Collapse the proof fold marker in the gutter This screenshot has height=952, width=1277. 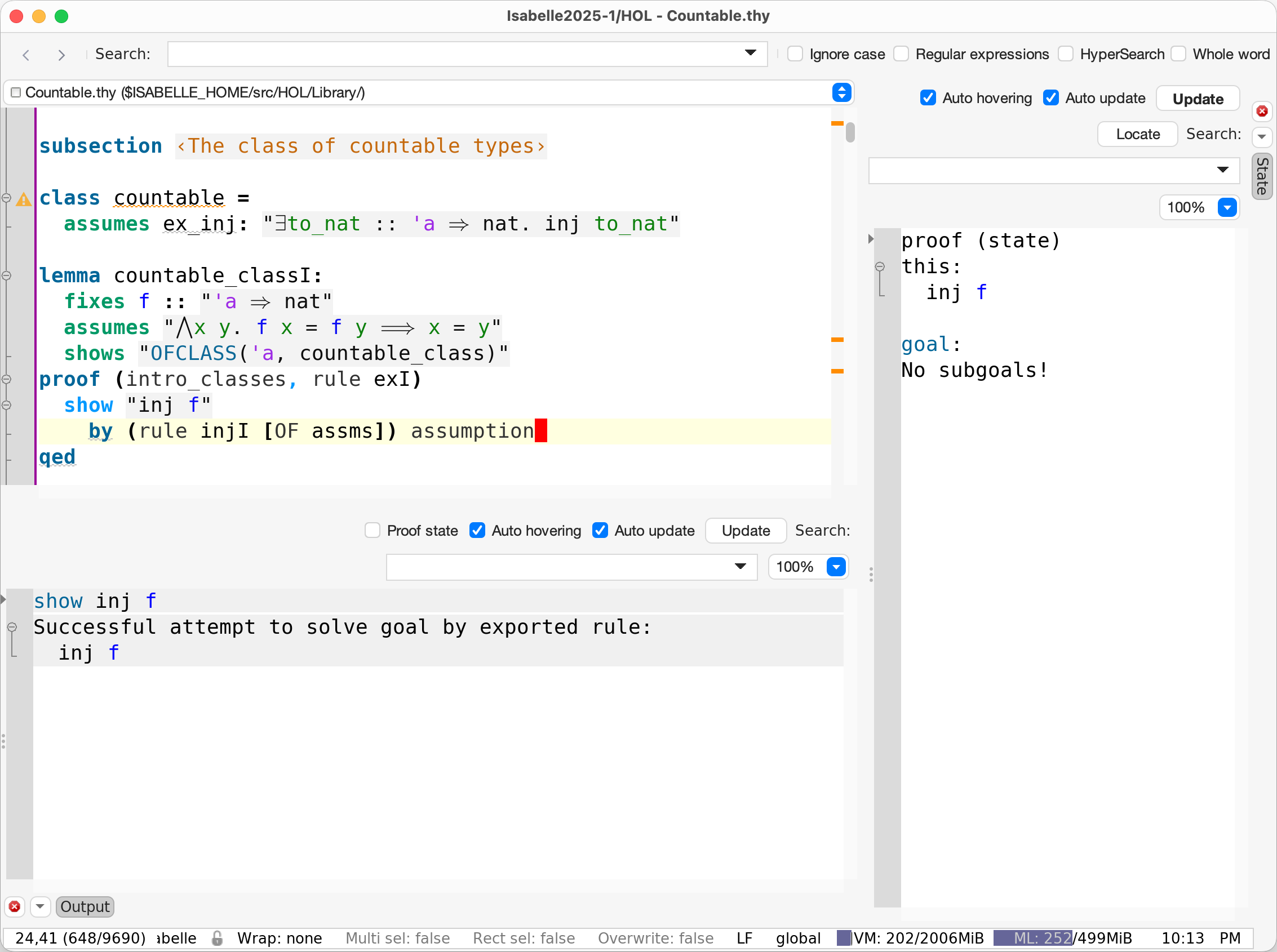pyautogui.click(x=6, y=379)
